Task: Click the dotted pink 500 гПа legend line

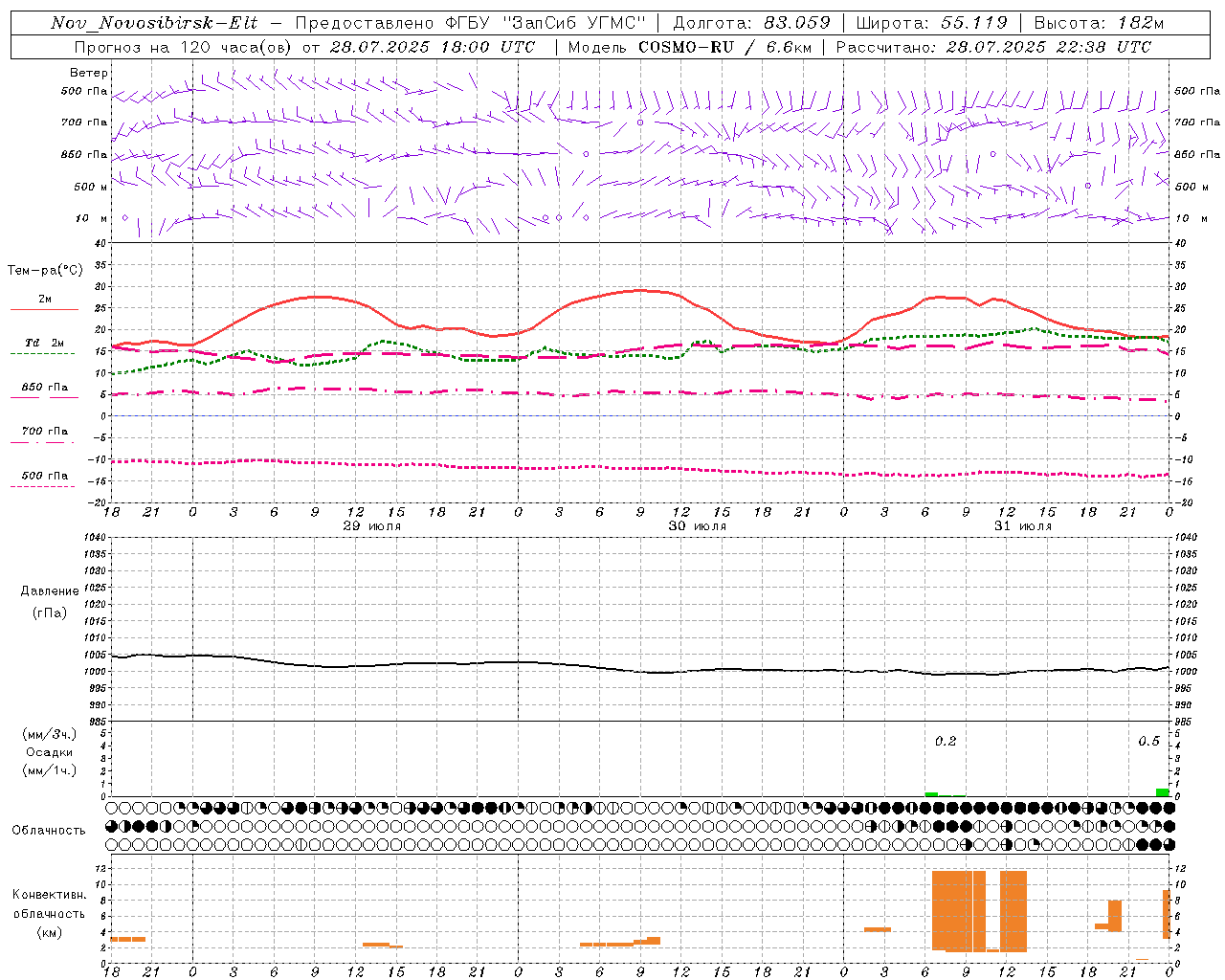Action: click(x=42, y=486)
